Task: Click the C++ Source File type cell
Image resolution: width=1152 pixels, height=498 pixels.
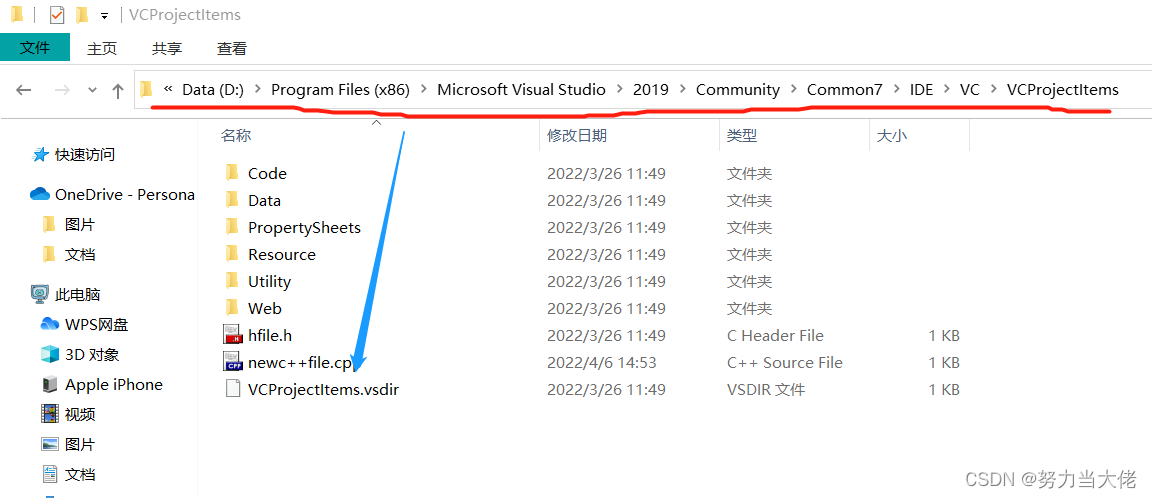Action: 785,363
